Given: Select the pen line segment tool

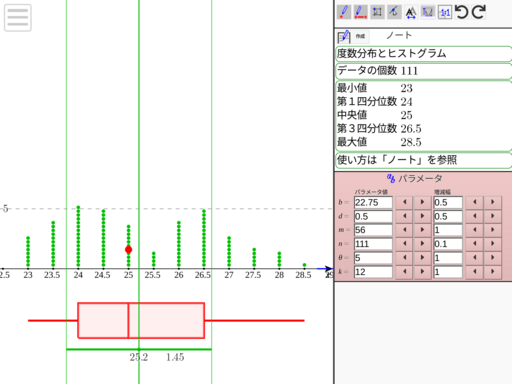Looking at the screenshot, I should [x=361, y=12].
